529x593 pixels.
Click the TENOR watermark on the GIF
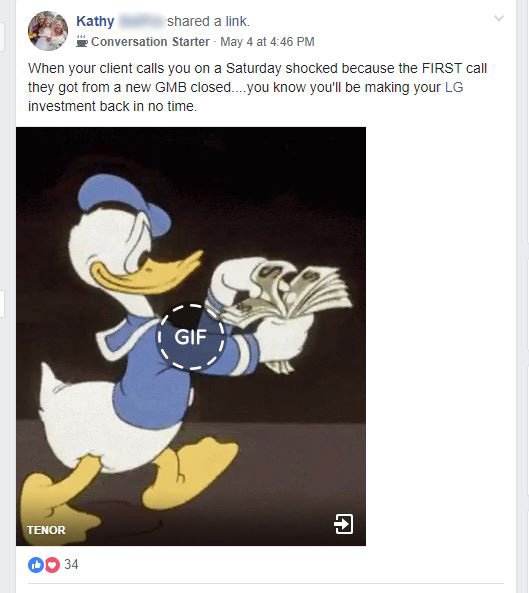point(46,530)
